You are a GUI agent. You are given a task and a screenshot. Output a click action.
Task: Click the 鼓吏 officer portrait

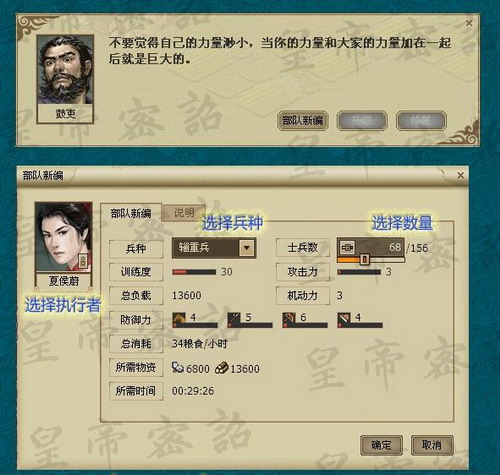coord(65,70)
